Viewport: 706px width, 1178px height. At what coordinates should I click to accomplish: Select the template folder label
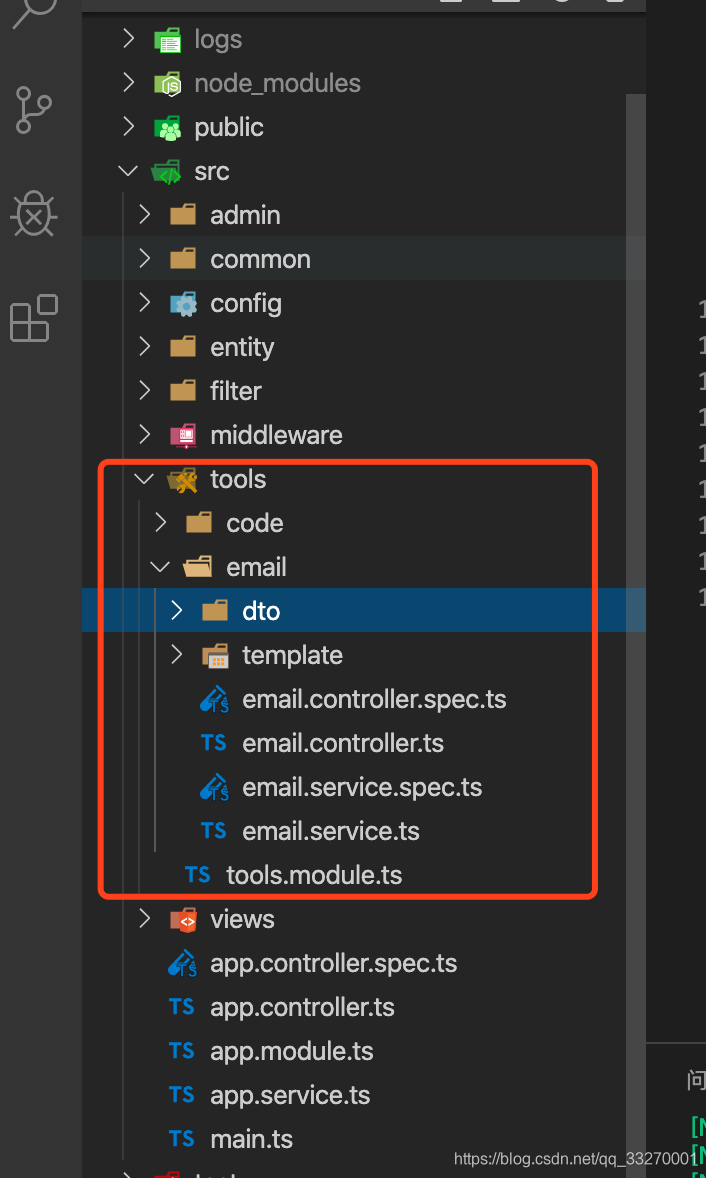point(292,655)
